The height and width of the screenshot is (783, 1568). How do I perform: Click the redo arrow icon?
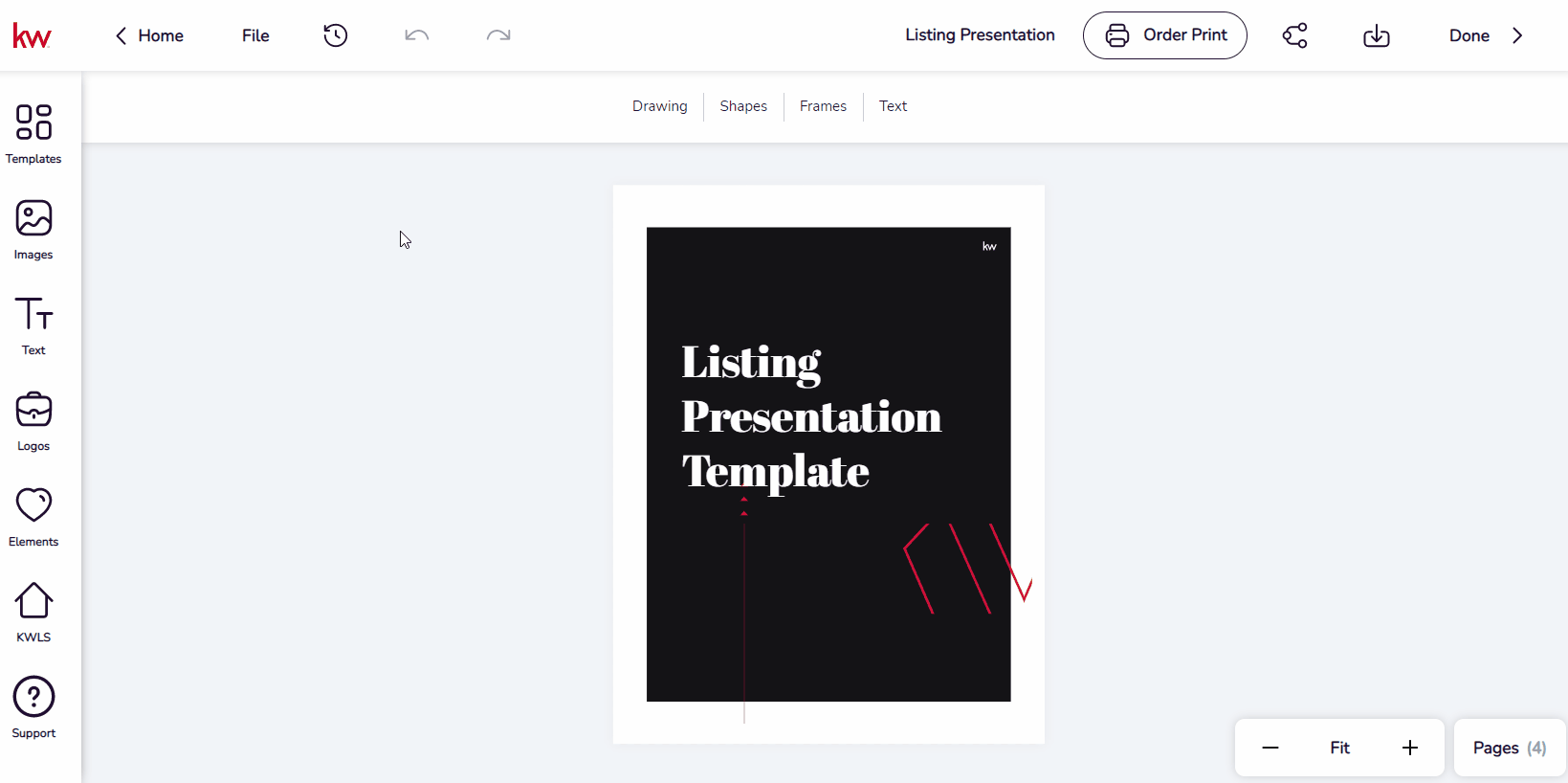(x=498, y=35)
